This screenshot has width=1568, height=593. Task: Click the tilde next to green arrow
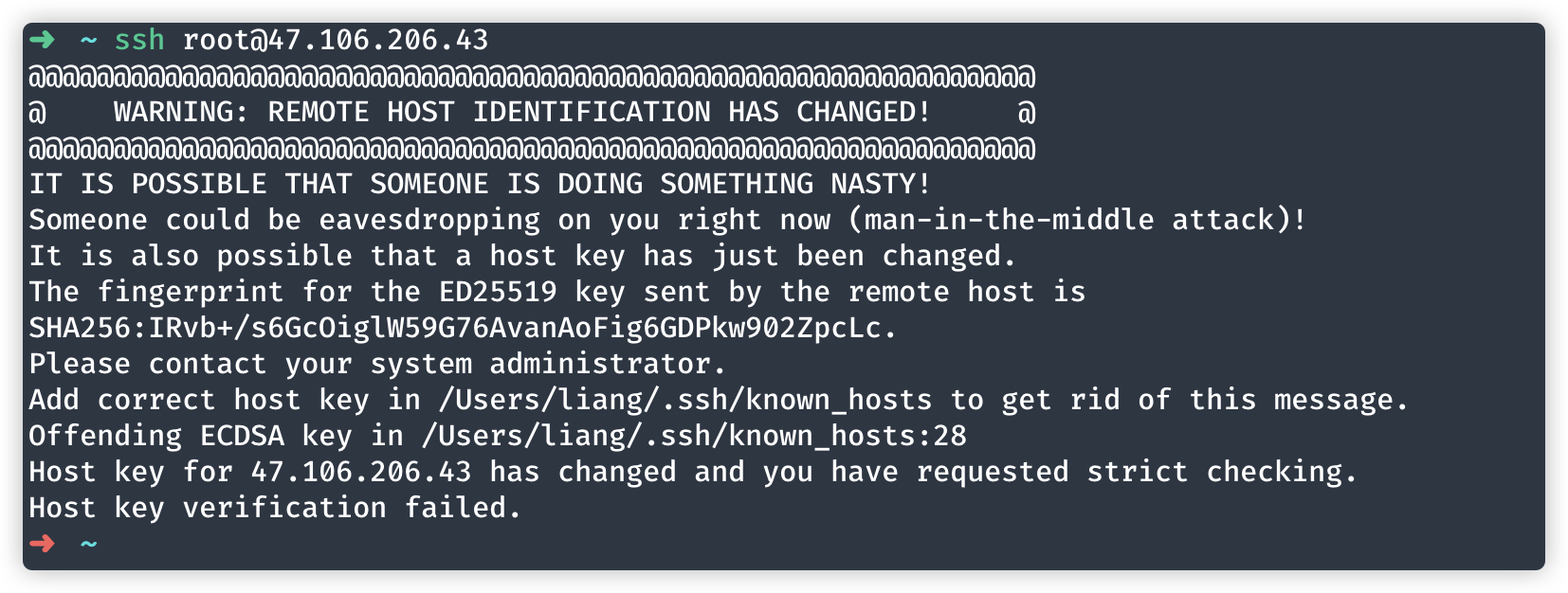click(89, 40)
